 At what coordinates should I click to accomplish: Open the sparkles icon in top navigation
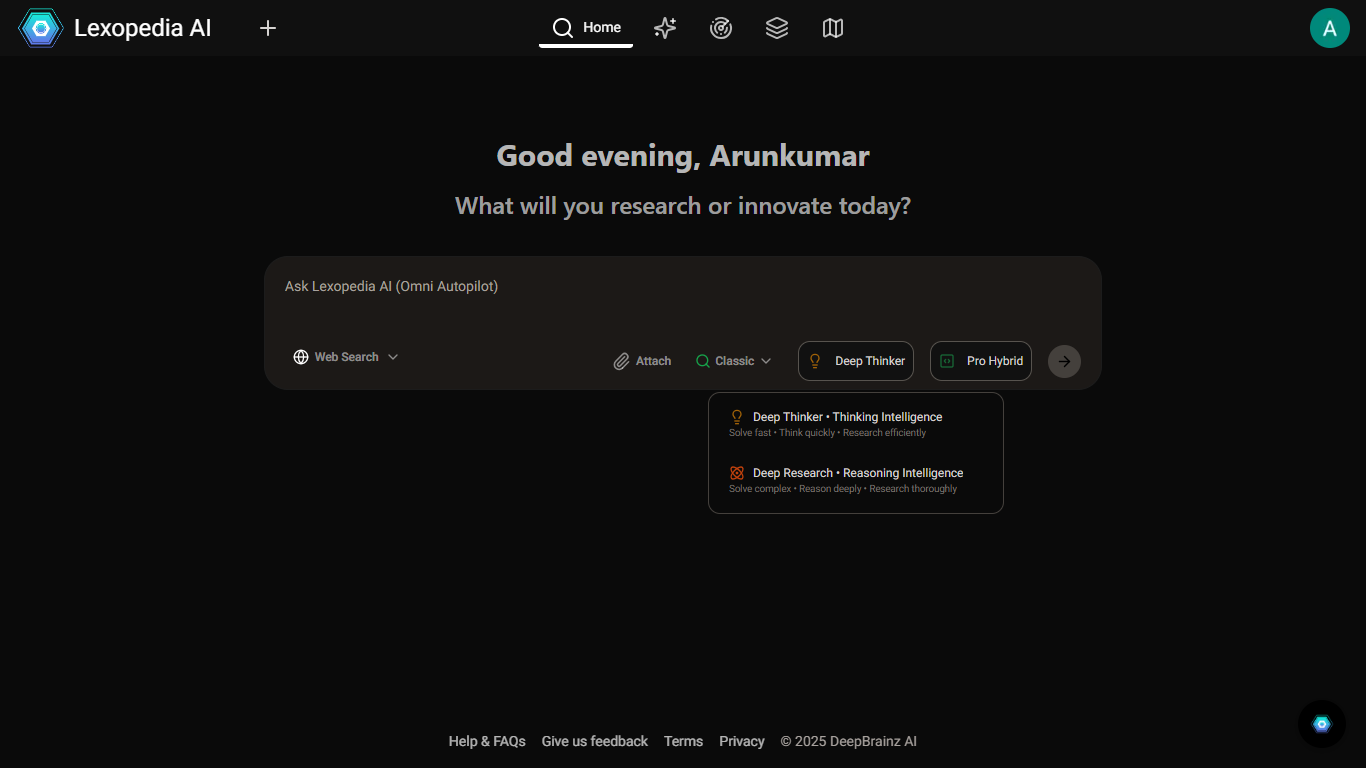point(665,28)
